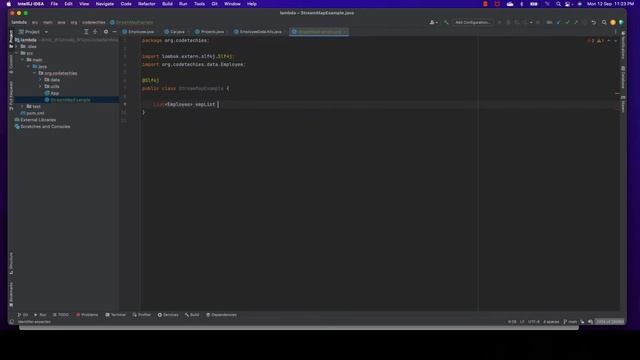Hide the Project tool window
Viewport: 640px width, 360px height.
pos(115,32)
